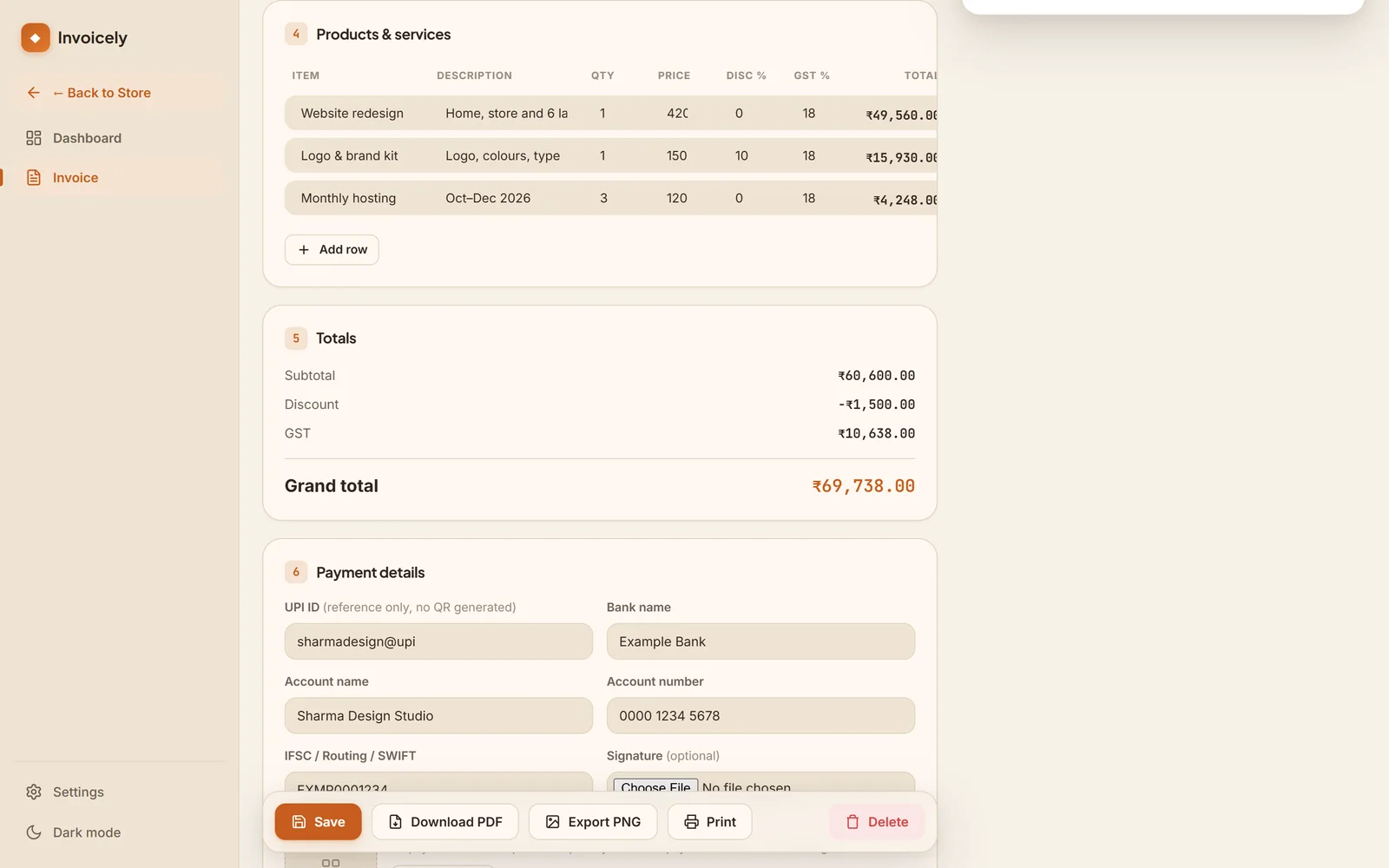This screenshot has width=1389, height=868.
Task: Open Dashboard from the sidebar
Action: [x=120, y=138]
